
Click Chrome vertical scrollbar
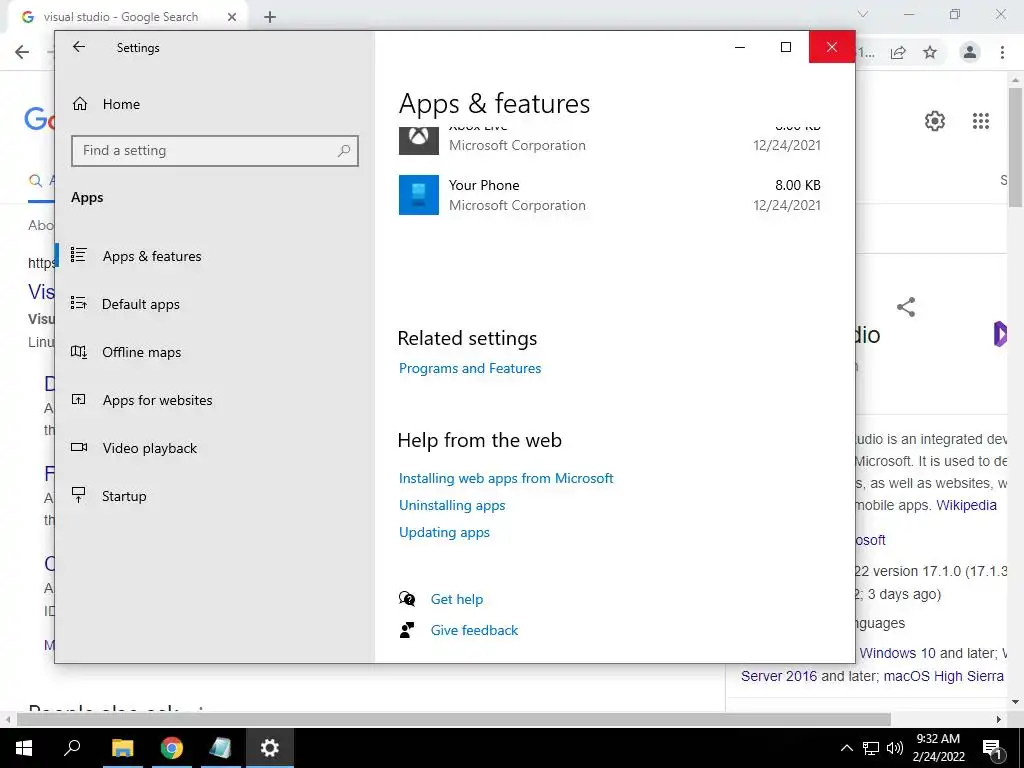[x=1015, y=147]
